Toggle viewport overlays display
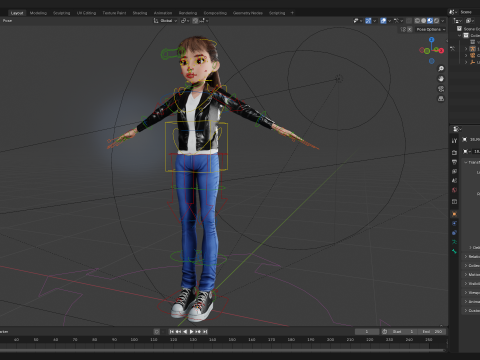Screen dimensions: 480x360 (383, 21)
